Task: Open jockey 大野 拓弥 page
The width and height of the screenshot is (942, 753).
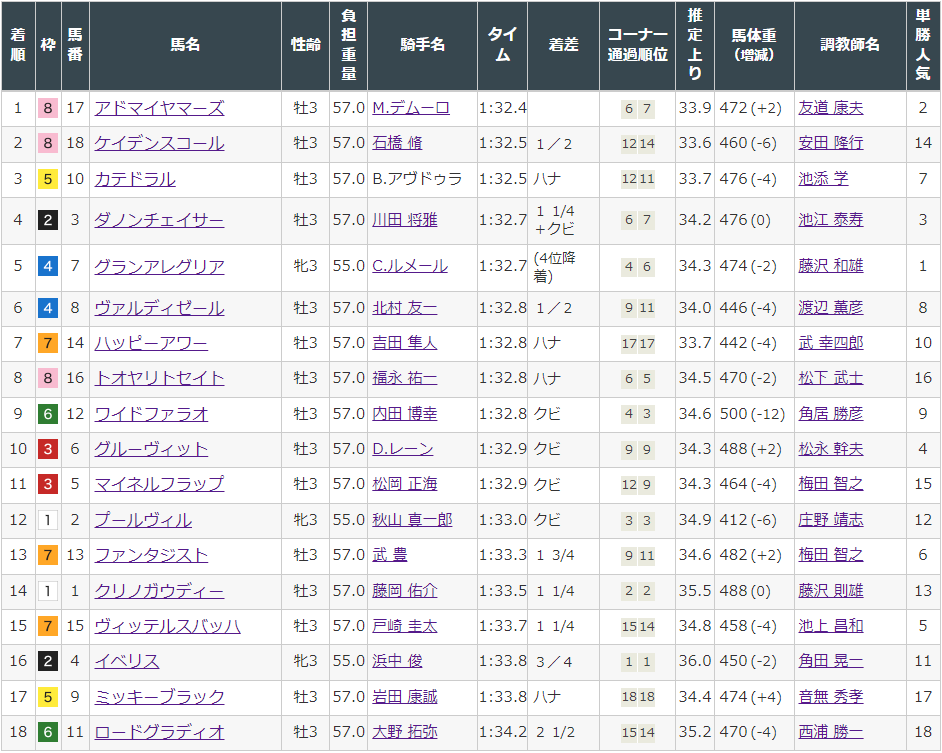Action: [405, 731]
